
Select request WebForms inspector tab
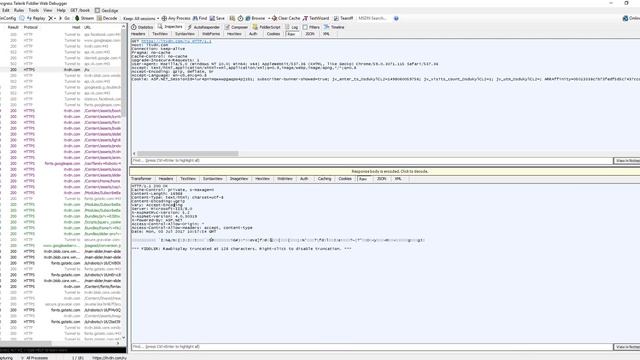pos(211,34)
